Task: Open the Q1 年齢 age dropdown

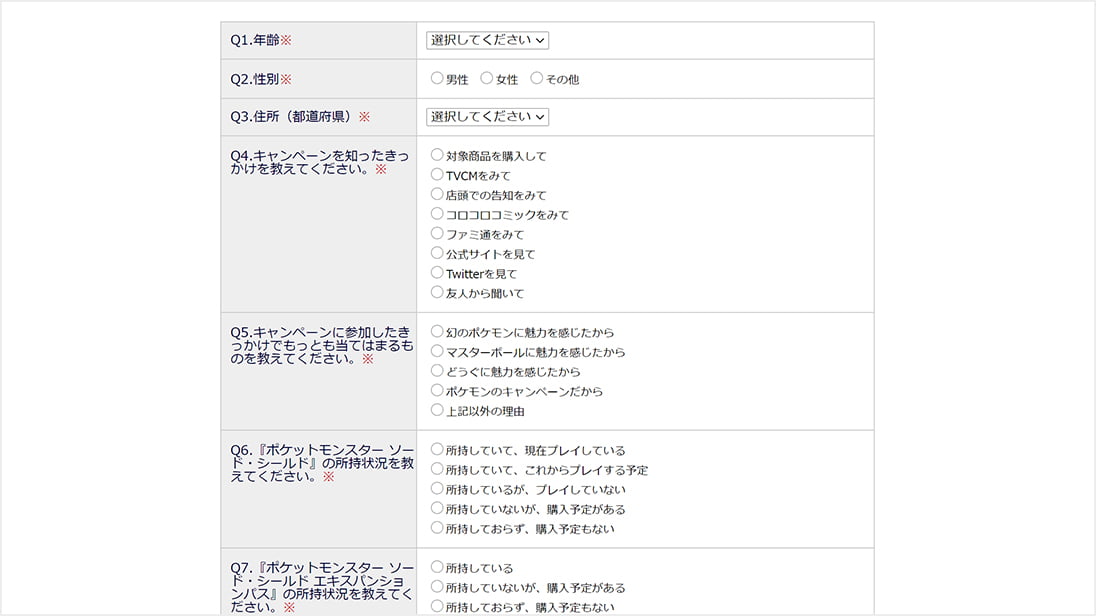Action: (487, 40)
